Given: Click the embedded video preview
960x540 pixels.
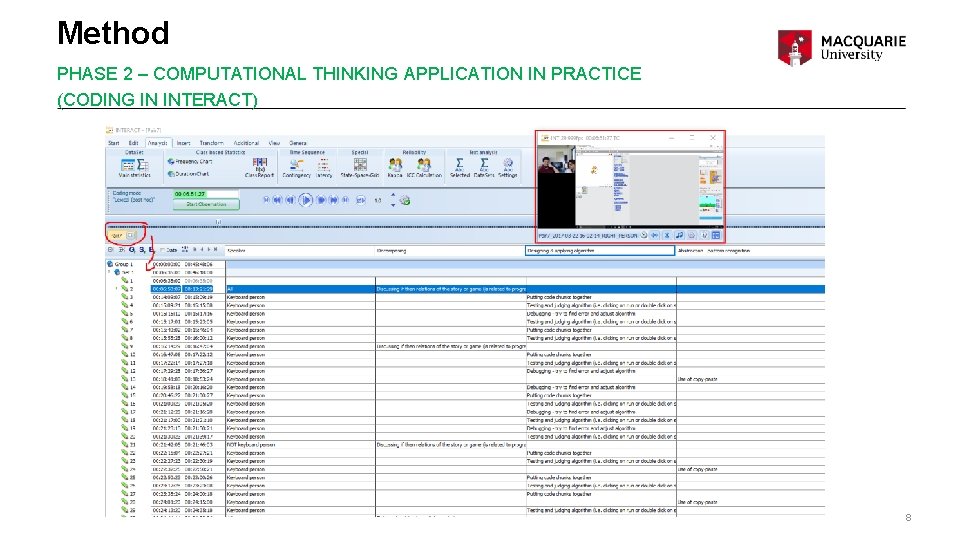Looking at the screenshot, I should click(x=631, y=187).
